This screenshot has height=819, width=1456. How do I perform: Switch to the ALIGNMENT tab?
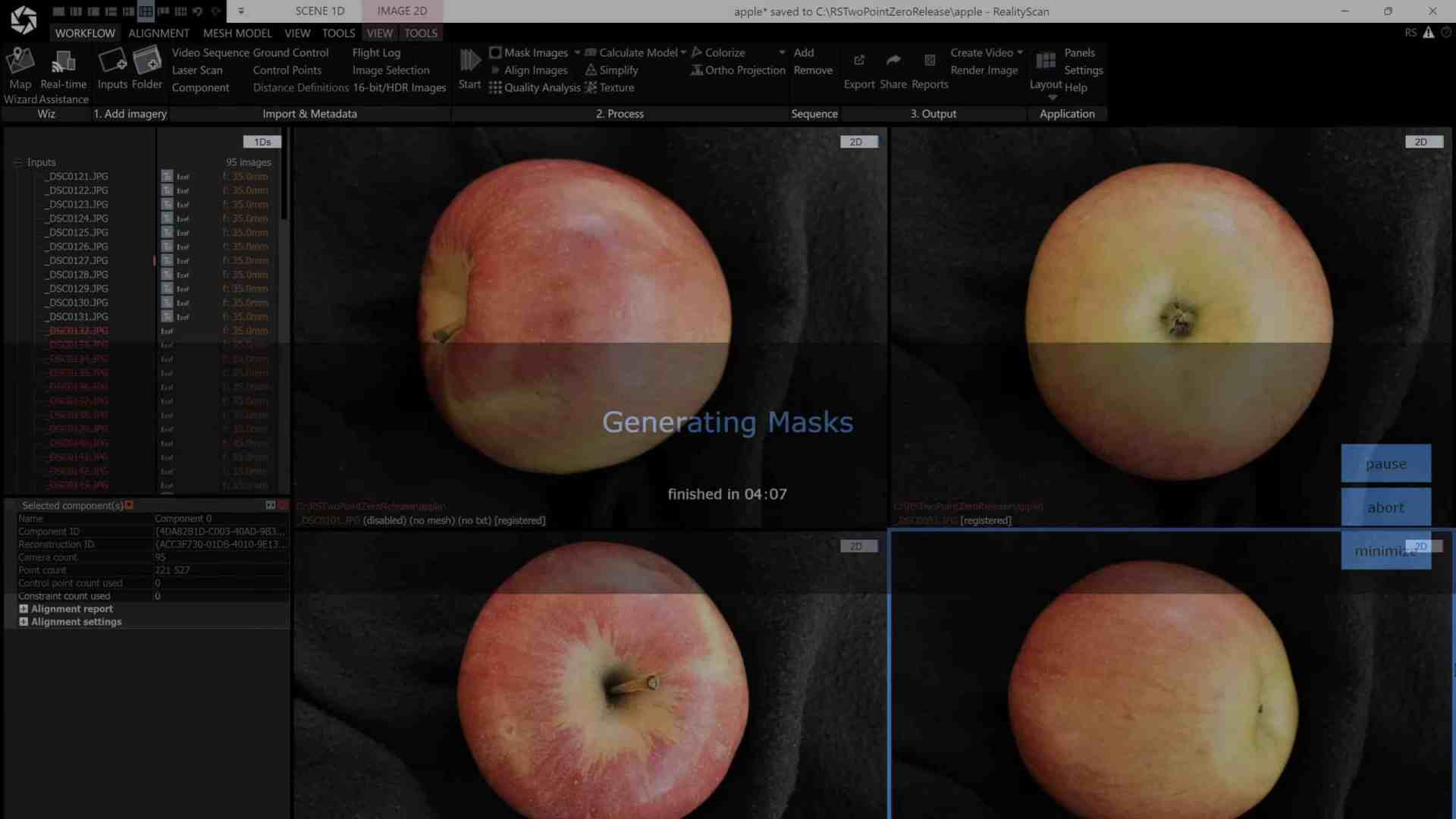click(x=158, y=33)
